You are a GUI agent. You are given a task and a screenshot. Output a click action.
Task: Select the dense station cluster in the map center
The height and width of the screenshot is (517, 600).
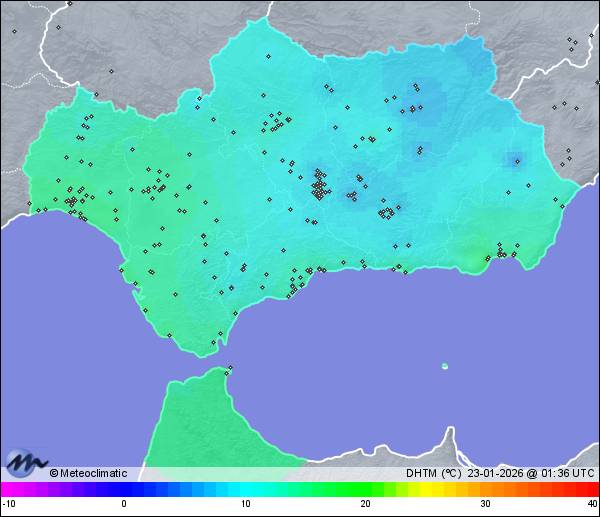(319, 185)
